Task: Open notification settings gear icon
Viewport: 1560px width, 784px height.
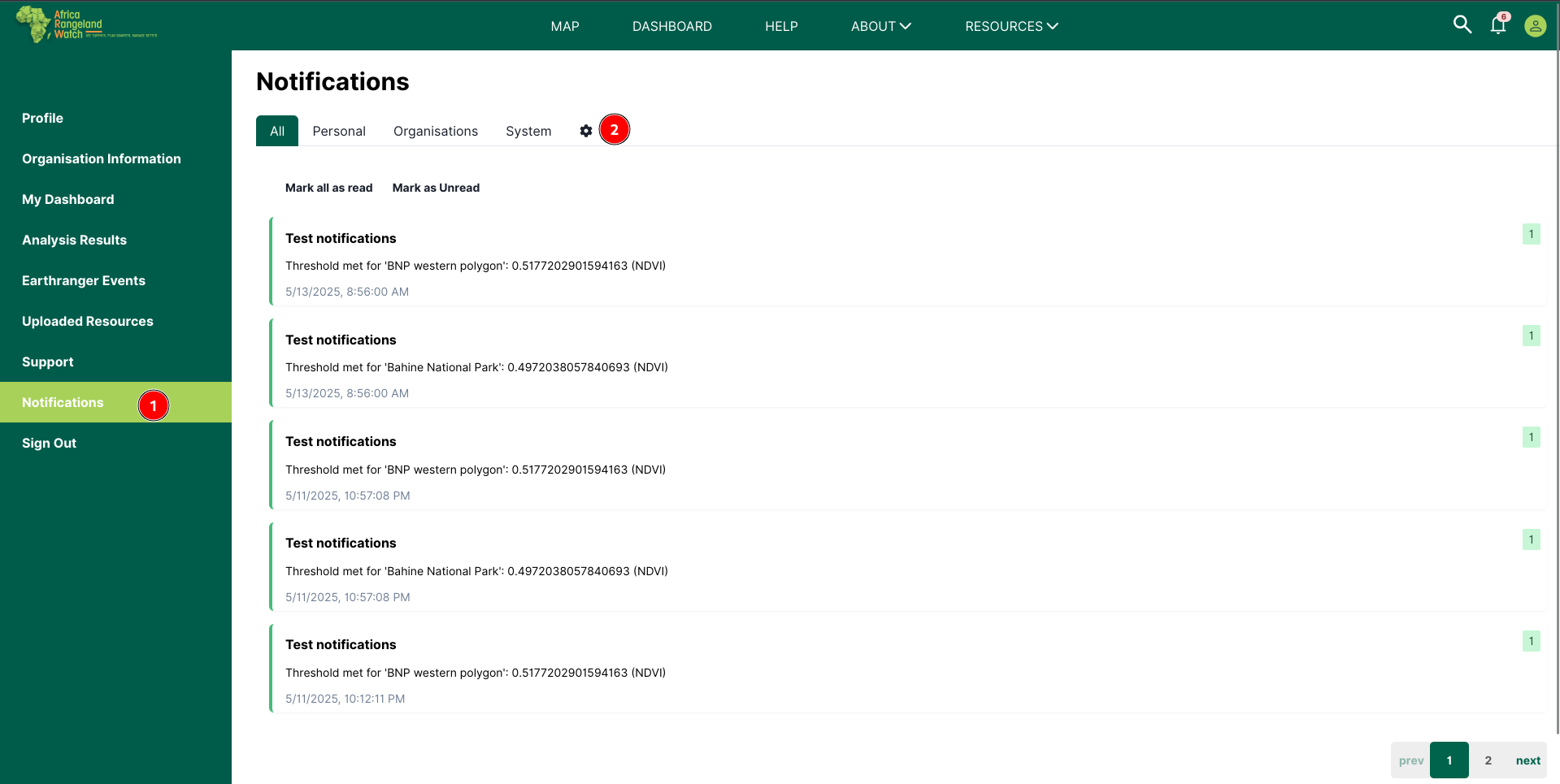Action: [586, 131]
